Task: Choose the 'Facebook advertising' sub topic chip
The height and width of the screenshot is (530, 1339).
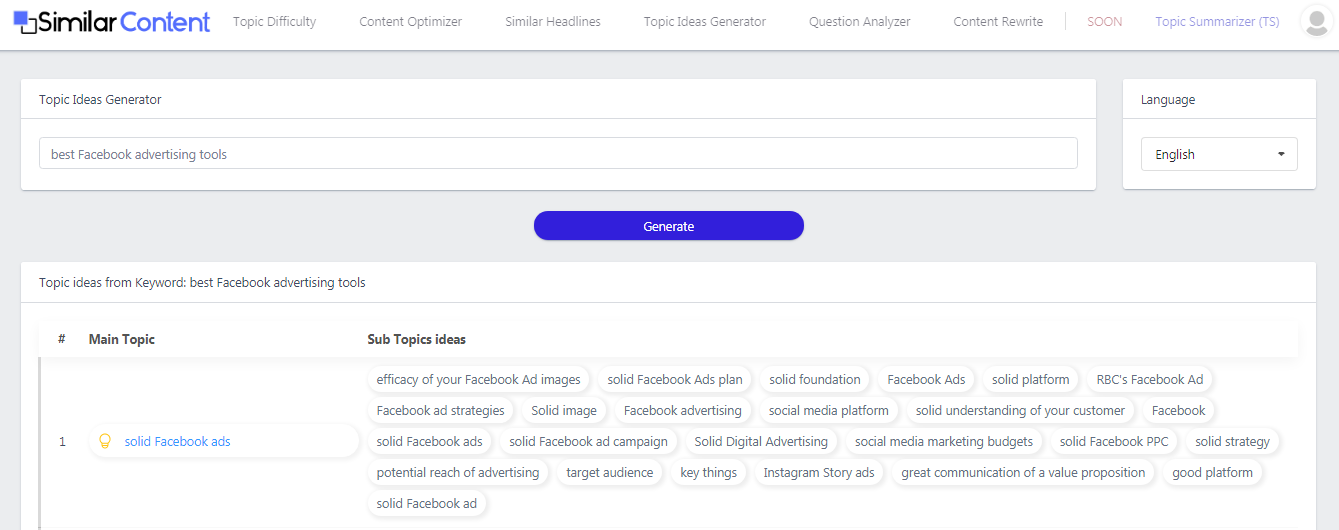Action: pos(683,410)
